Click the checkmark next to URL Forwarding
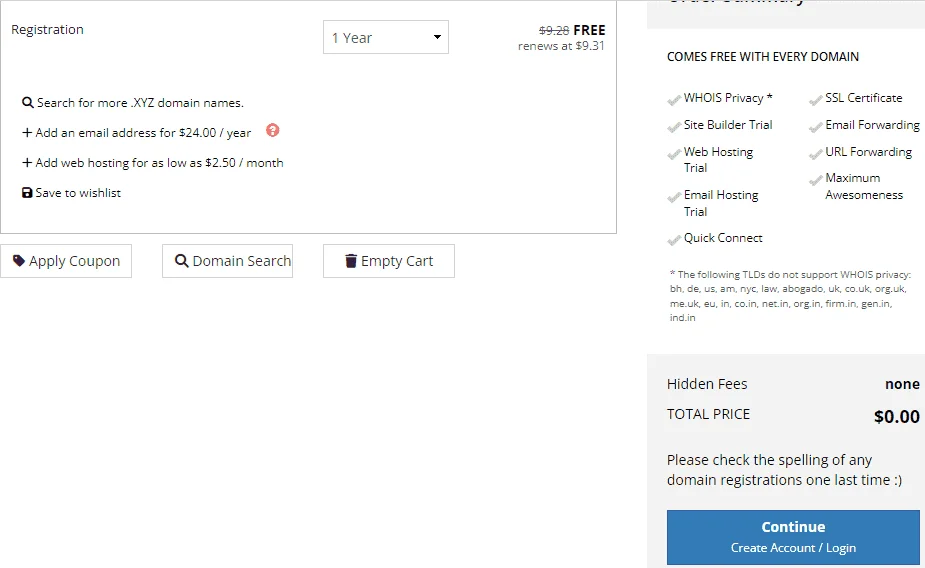The width and height of the screenshot is (925, 568). (815, 154)
